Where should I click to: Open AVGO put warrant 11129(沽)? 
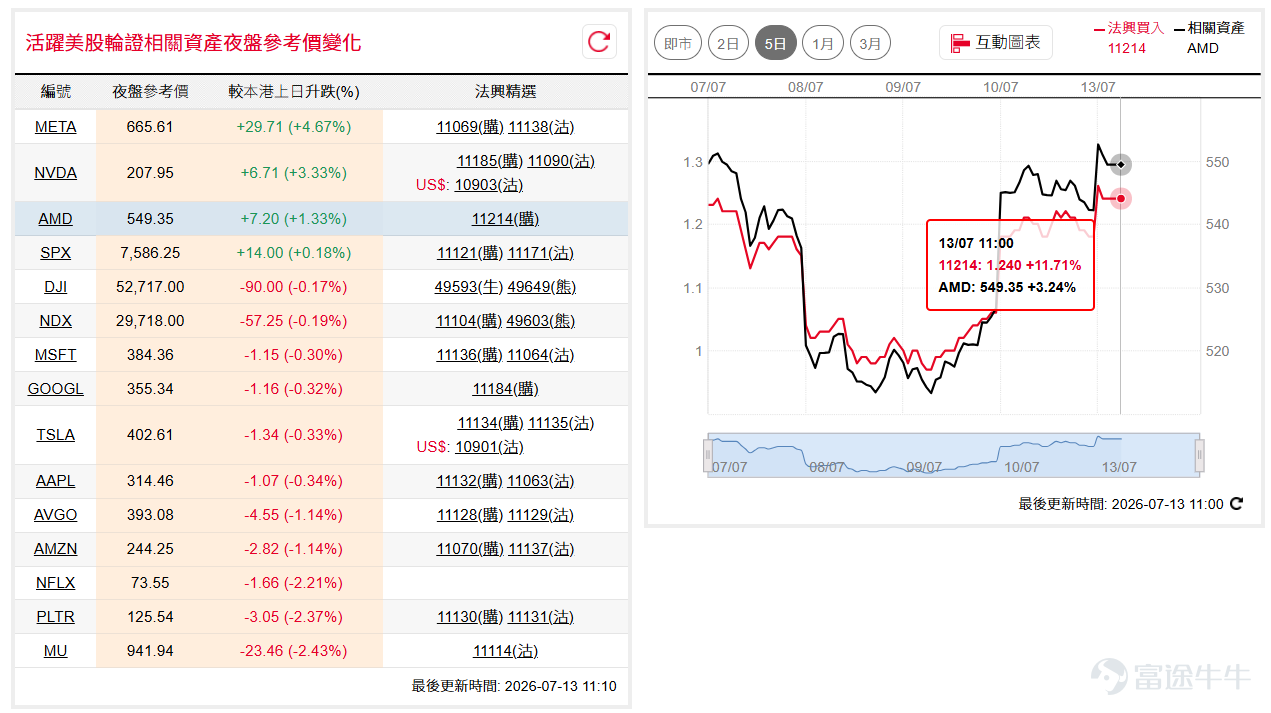click(x=541, y=515)
